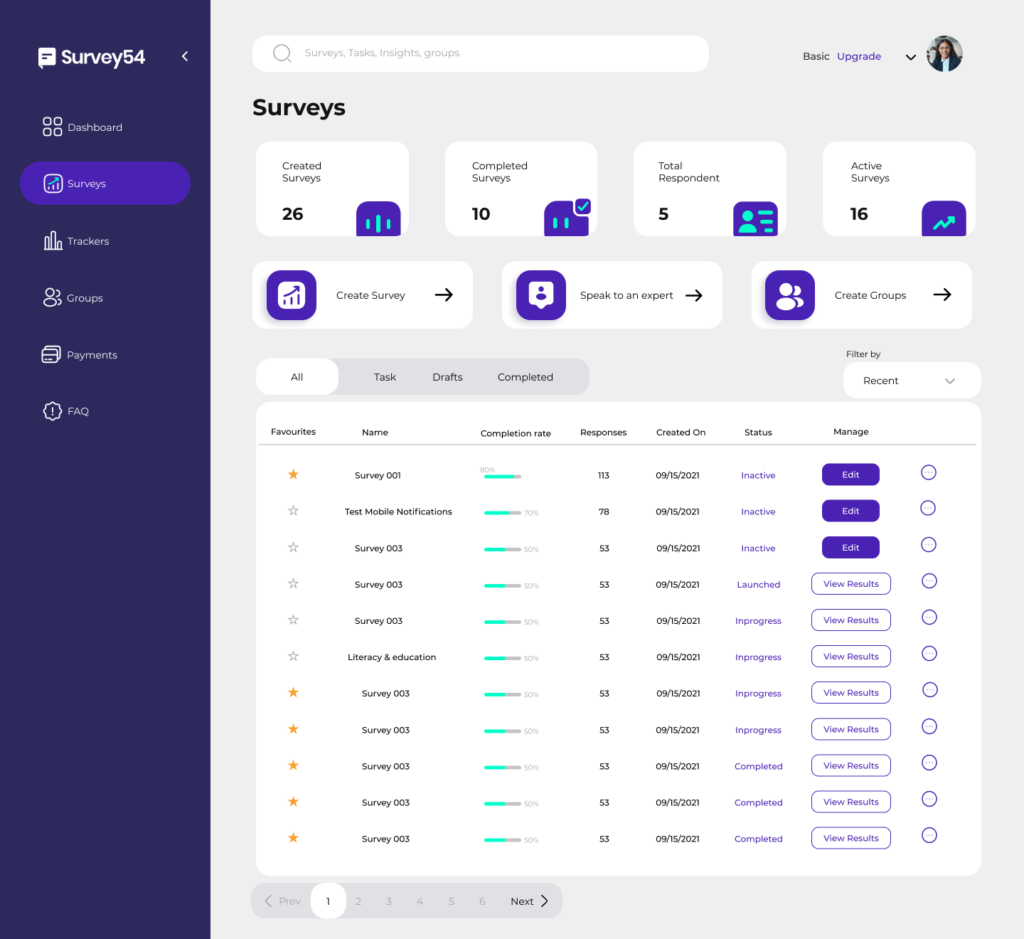The height and width of the screenshot is (939, 1024).
Task: Open options menu for Survey 001 row
Action: click(928, 472)
